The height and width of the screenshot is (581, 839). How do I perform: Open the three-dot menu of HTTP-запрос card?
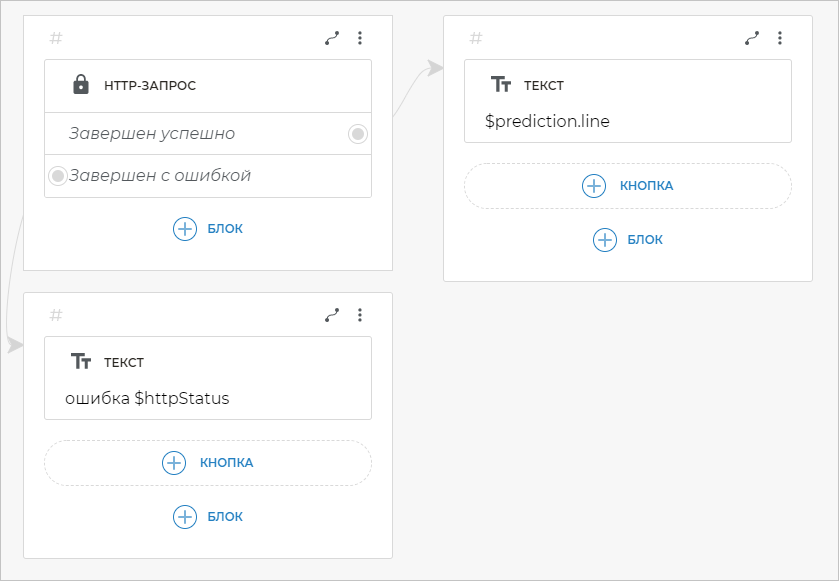pos(360,38)
